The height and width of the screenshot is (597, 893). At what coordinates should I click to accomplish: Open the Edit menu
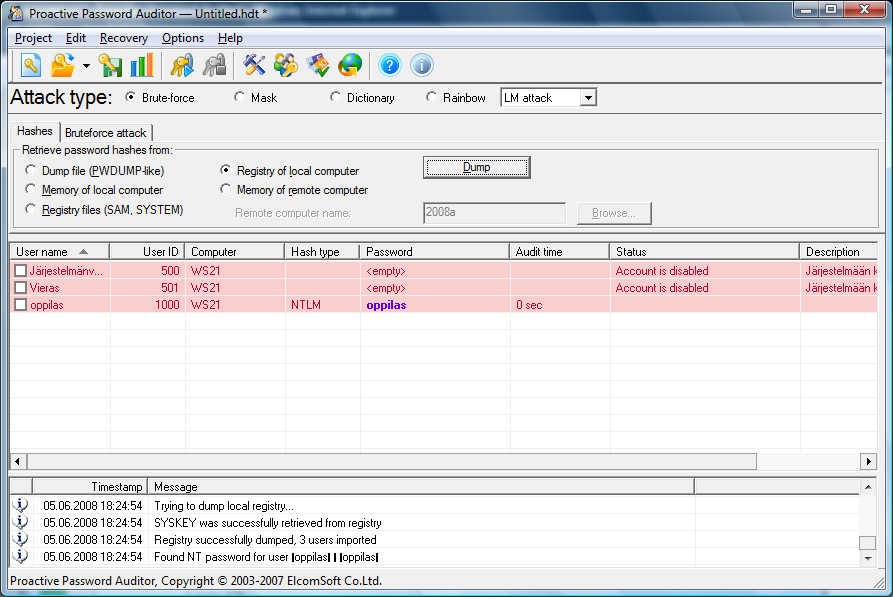tap(76, 38)
